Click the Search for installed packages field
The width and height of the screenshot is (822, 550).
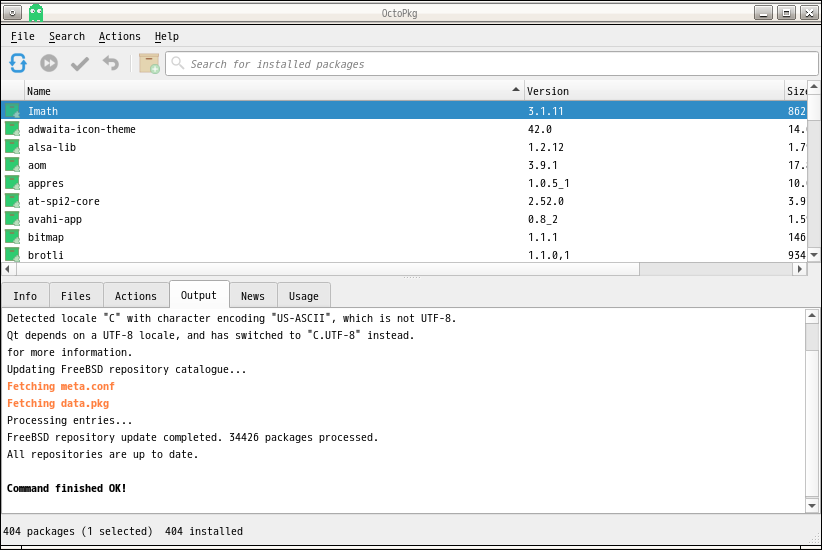(x=492, y=63)
